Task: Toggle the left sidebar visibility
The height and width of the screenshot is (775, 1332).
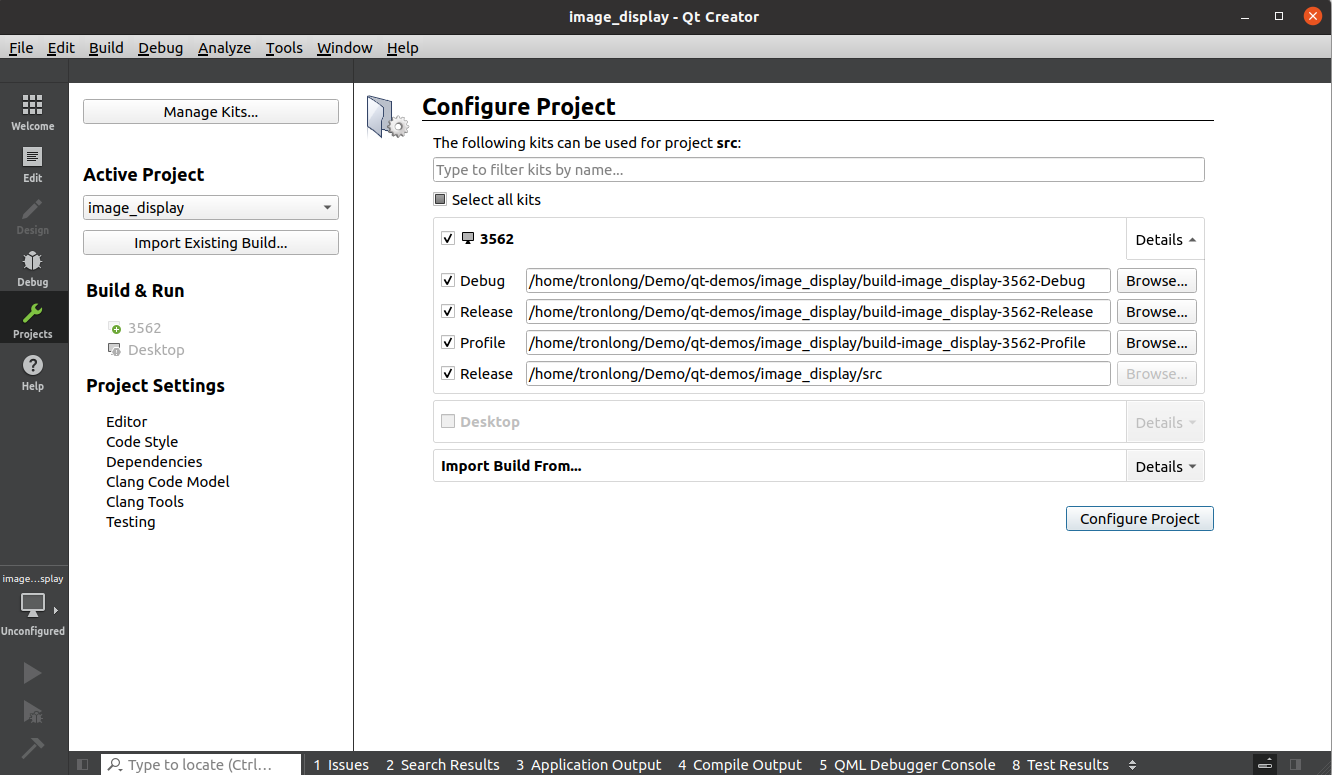Action: click(x=83, y=765)
